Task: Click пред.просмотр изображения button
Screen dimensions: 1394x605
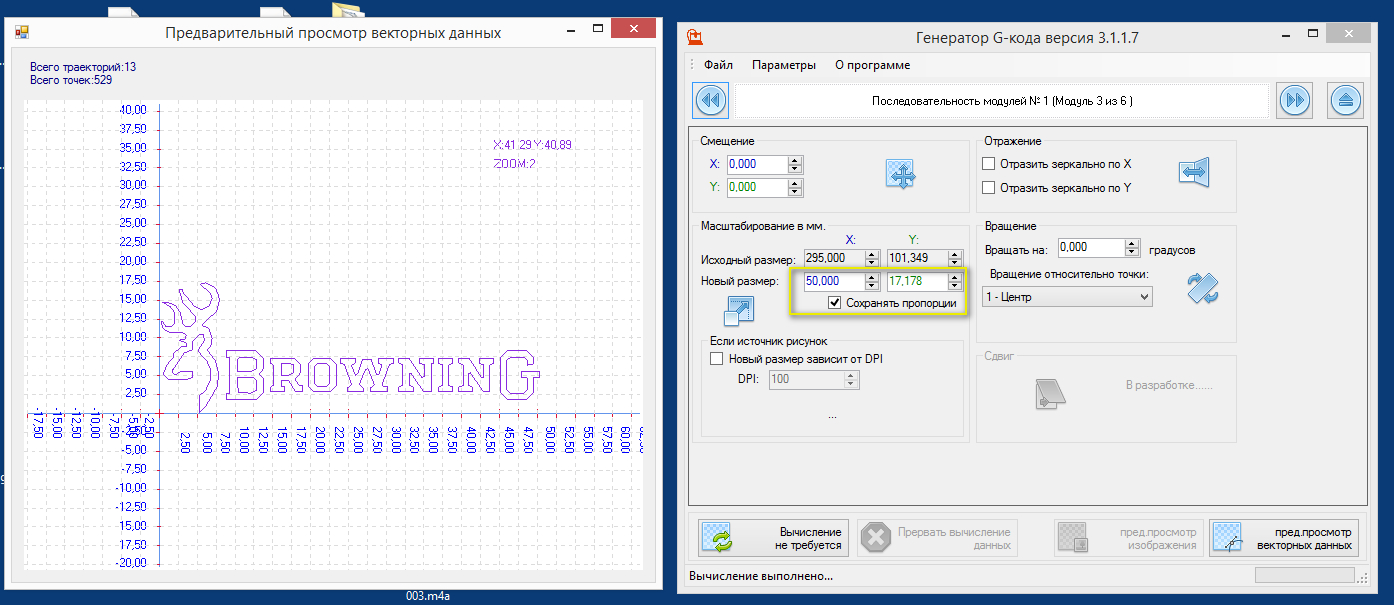Action: tap(1127, 538)
